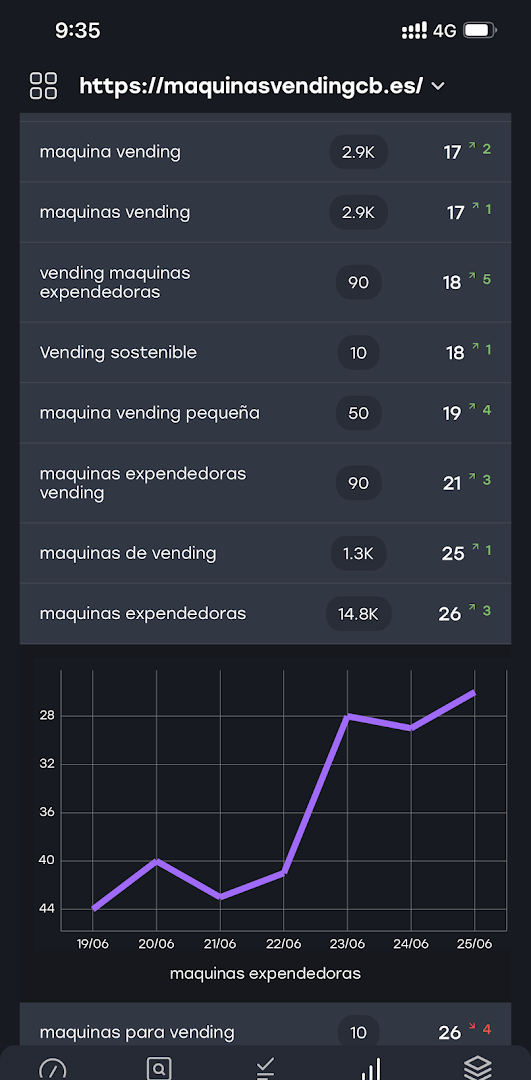Tap the battery indicator in status bar
This screenshot has height=1080, width=531.
coord(480,31)
